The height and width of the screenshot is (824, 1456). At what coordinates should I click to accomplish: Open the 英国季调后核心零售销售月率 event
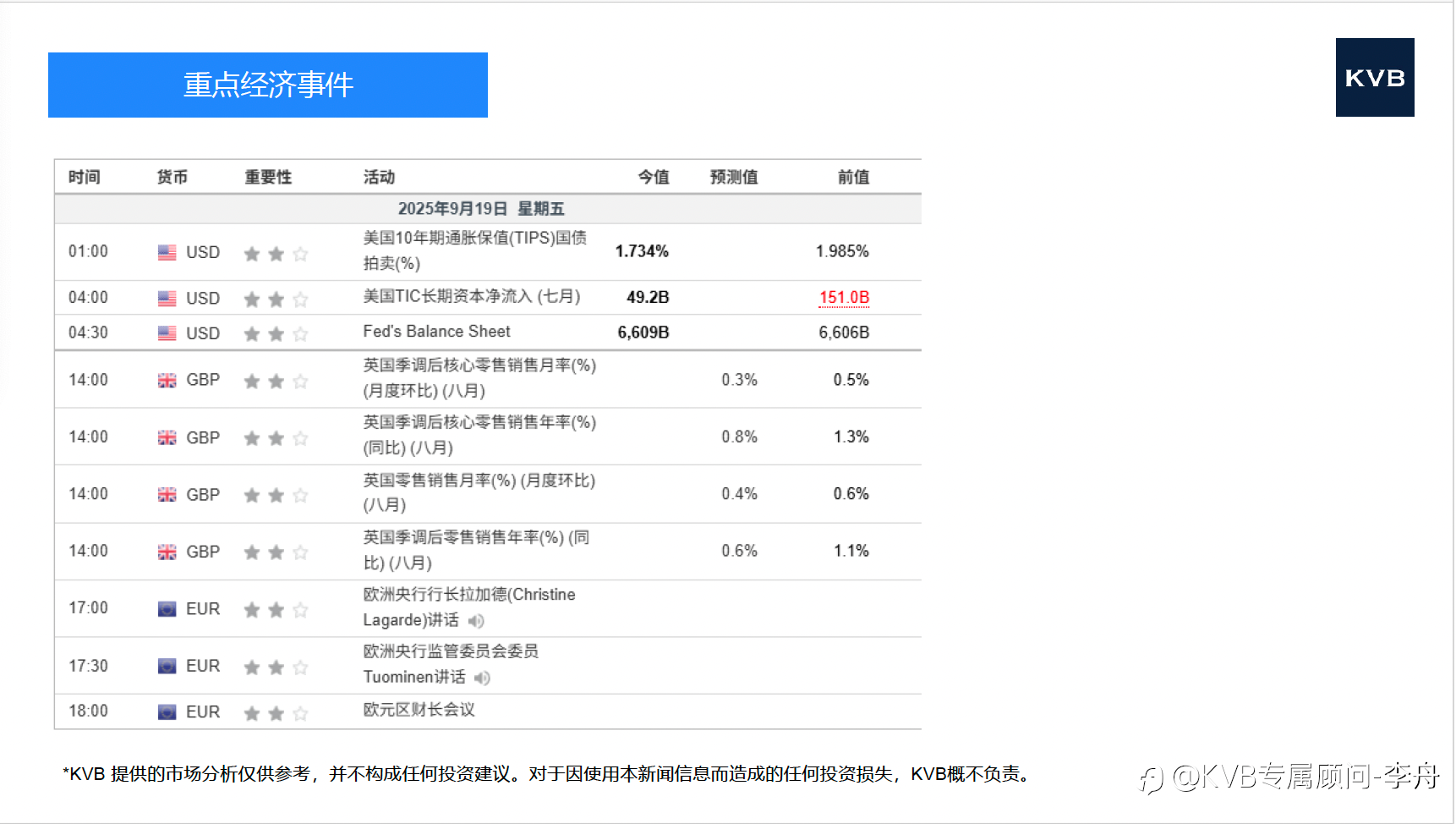[x=479, y=378]
